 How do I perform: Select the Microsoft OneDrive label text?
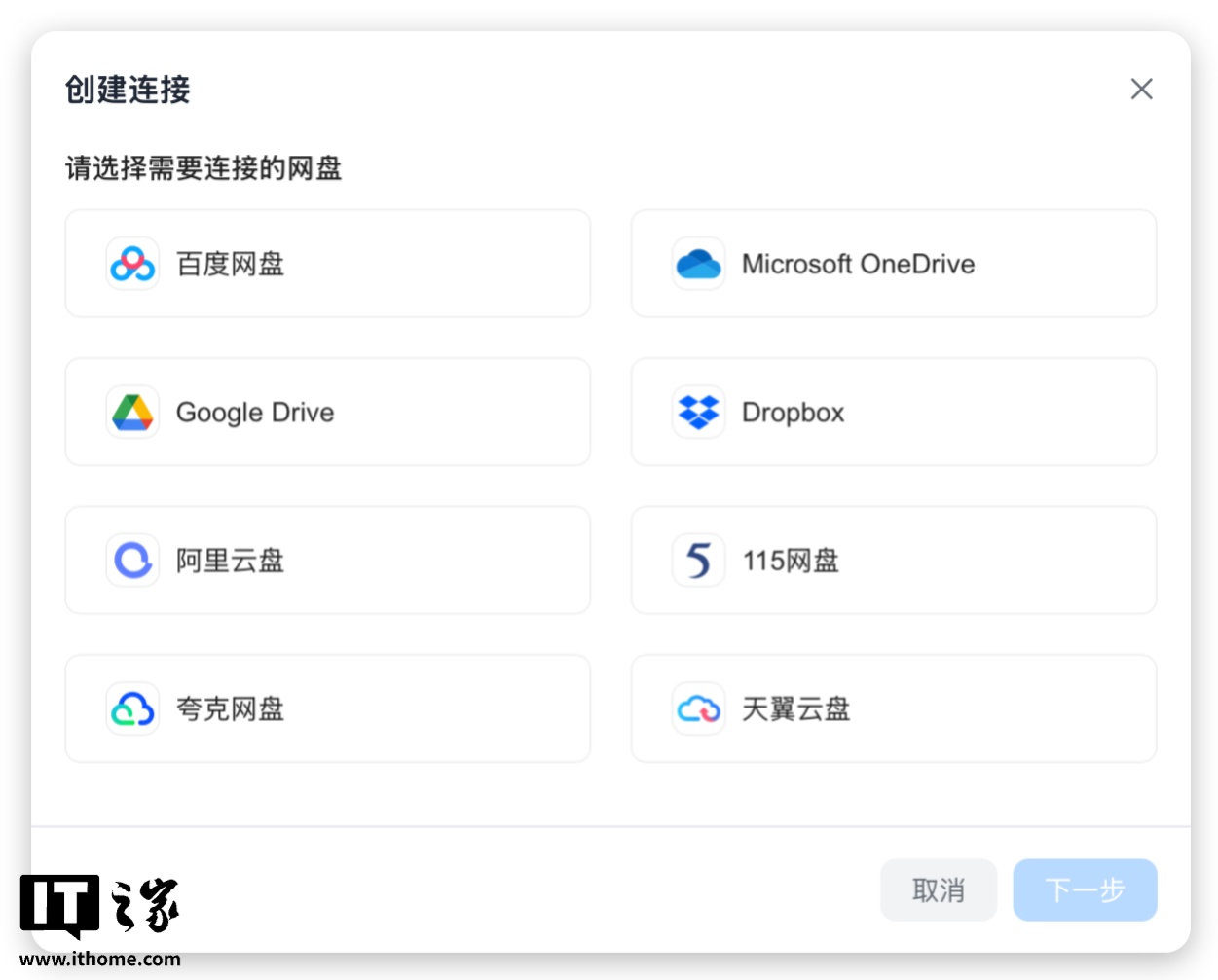858,264
